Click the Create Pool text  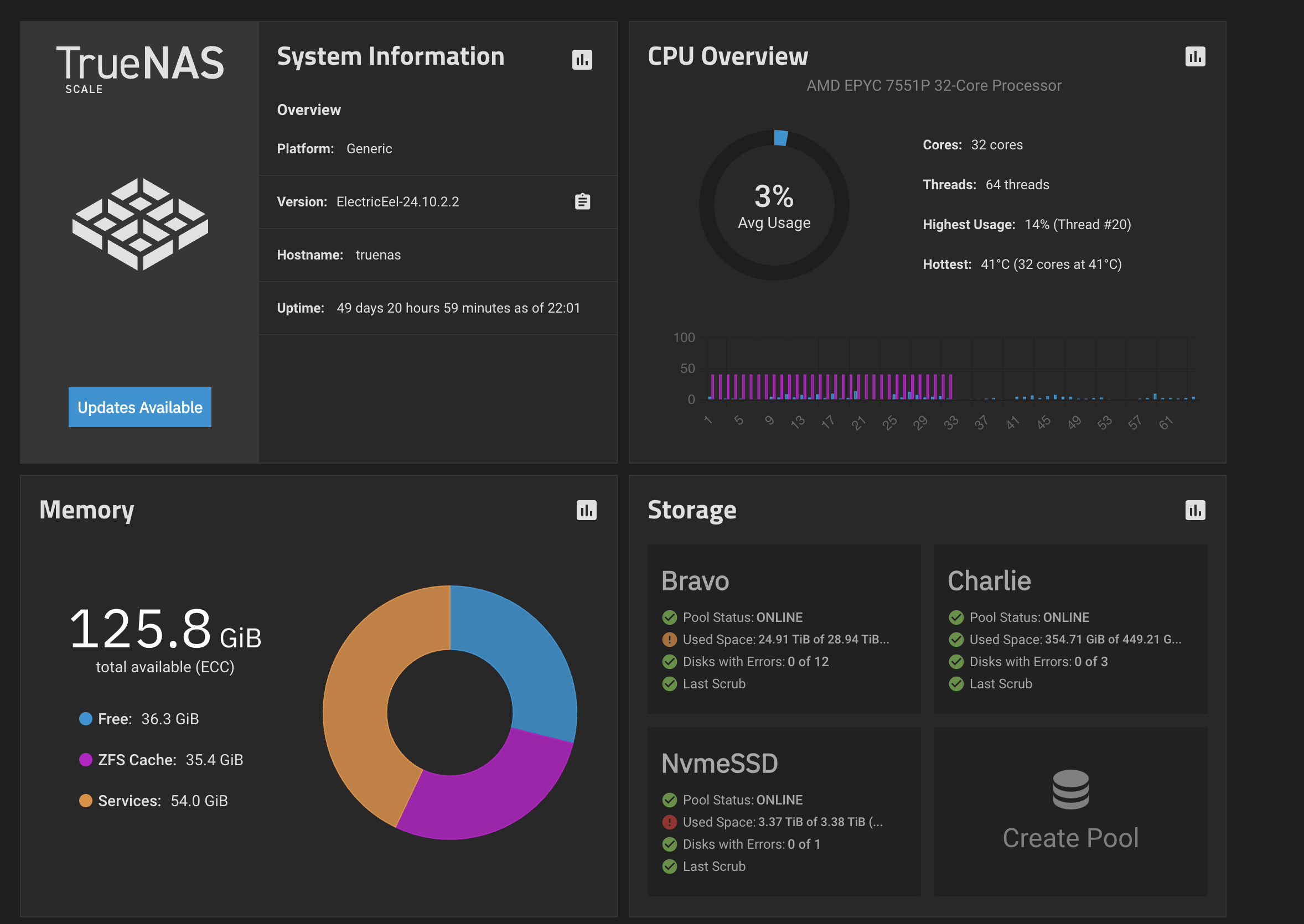pyautogui.click(x=1070, y=838)
